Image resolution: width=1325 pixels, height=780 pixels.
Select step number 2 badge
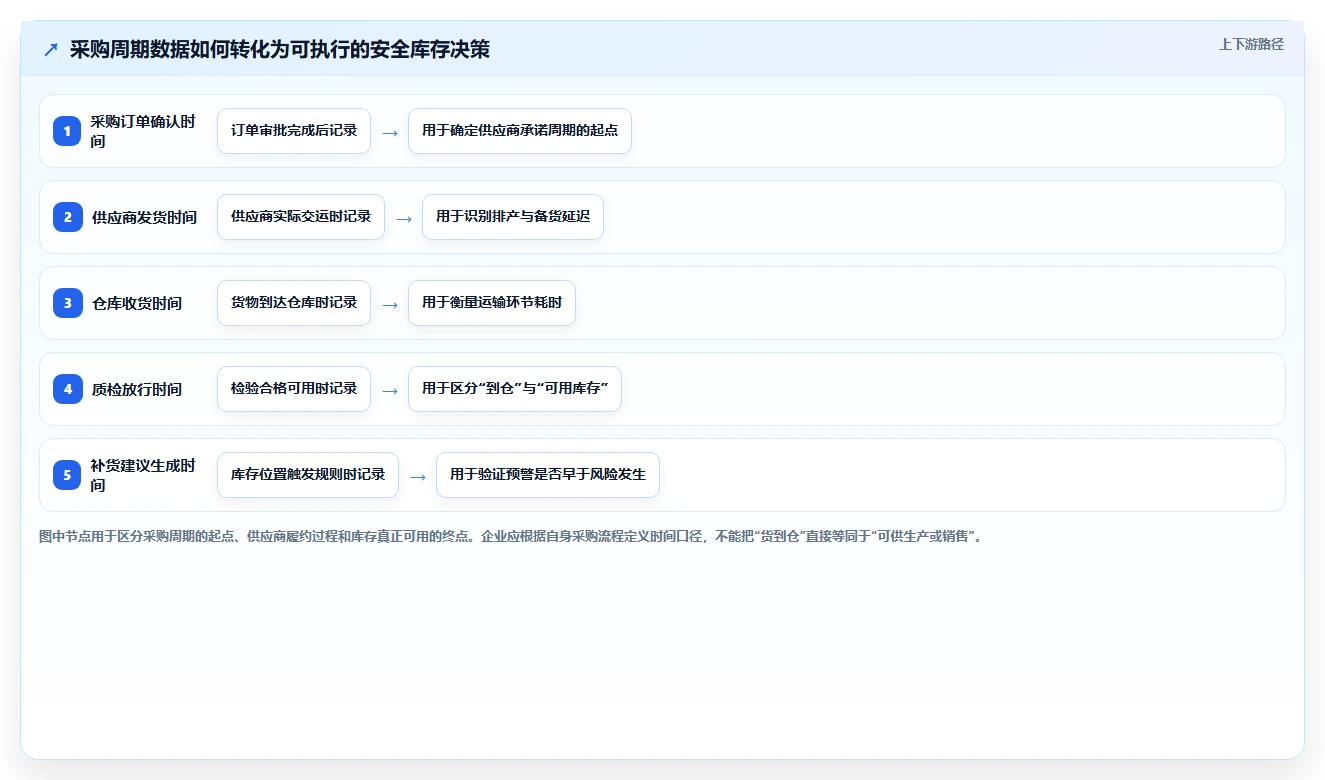67,217
